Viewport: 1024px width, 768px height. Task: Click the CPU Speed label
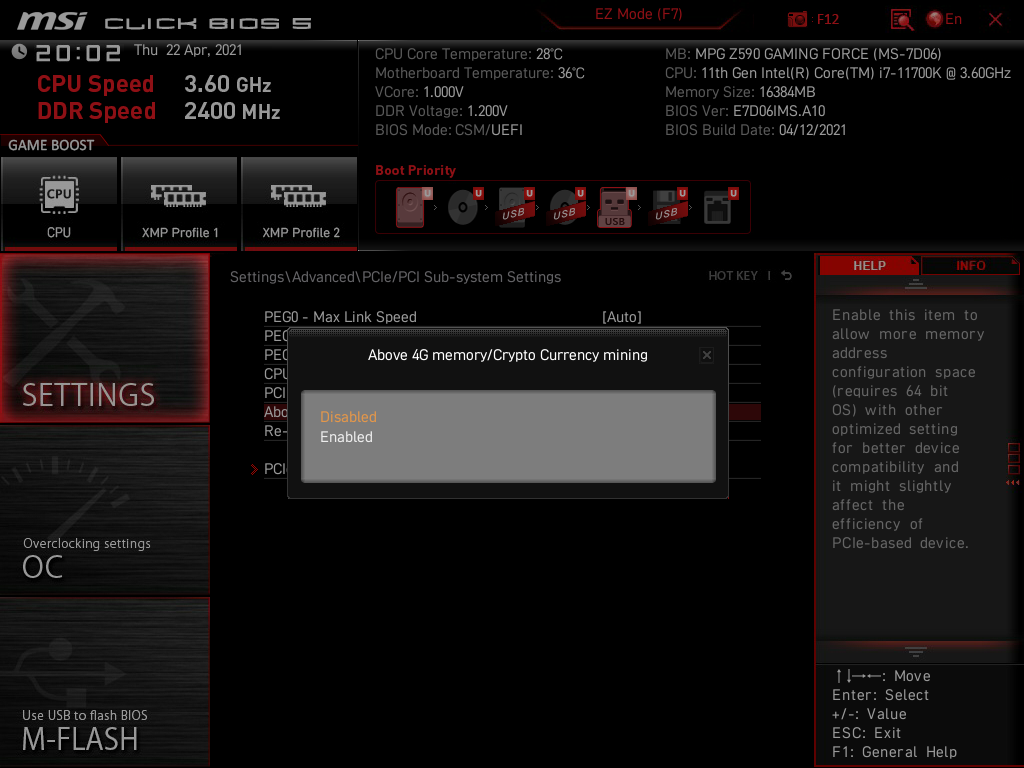tap(95, 84)
